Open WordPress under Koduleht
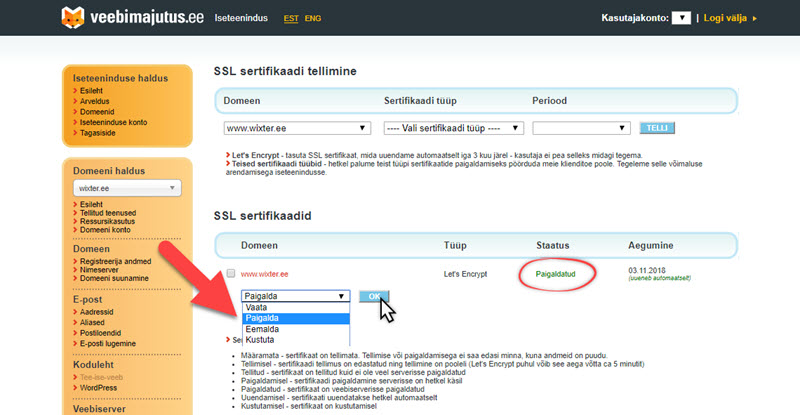Viewport: 800px width, 415px height. [x=98, y=388]
